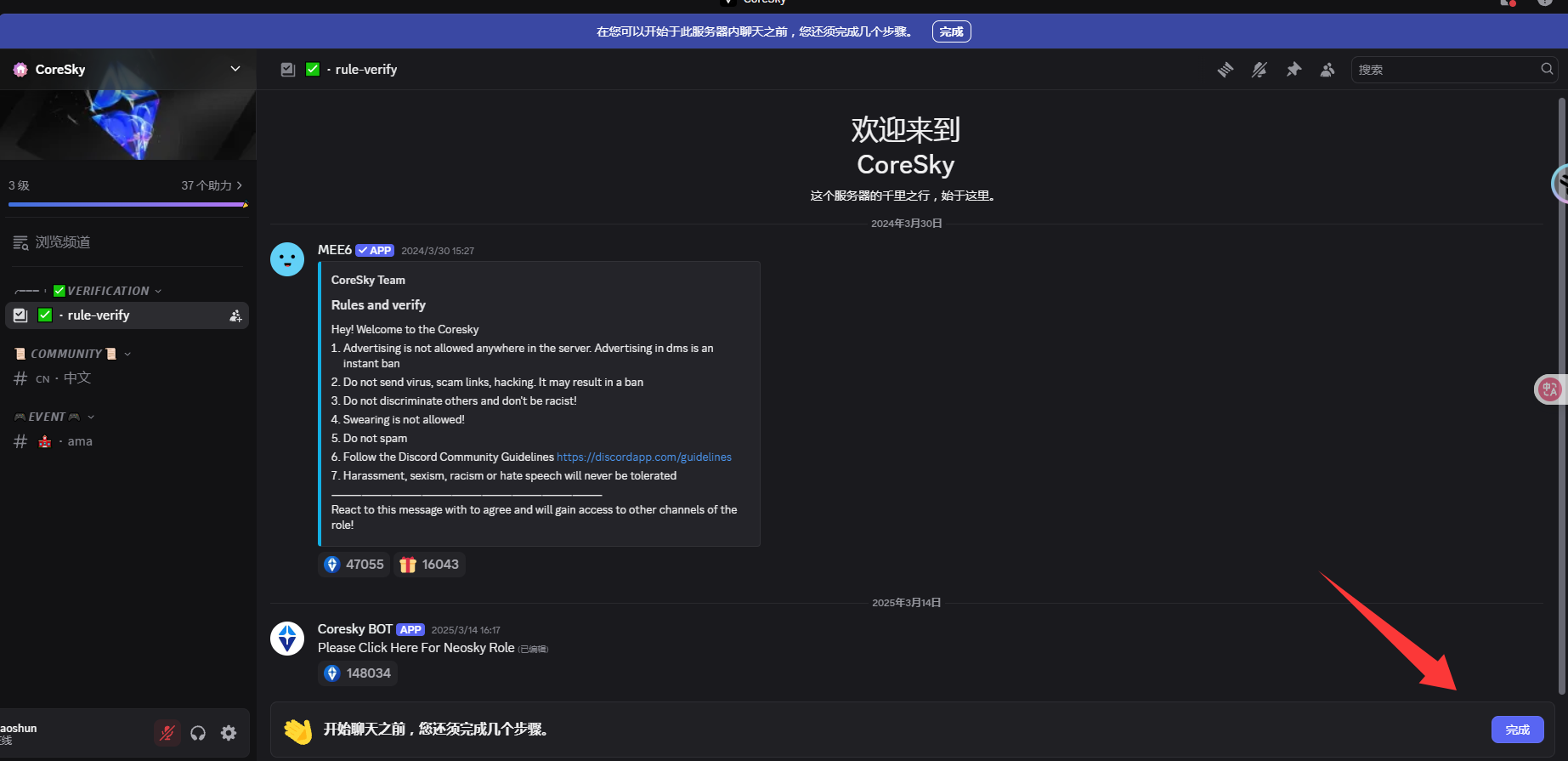Click the Rules and verify heading

click(x=378, y=305)
